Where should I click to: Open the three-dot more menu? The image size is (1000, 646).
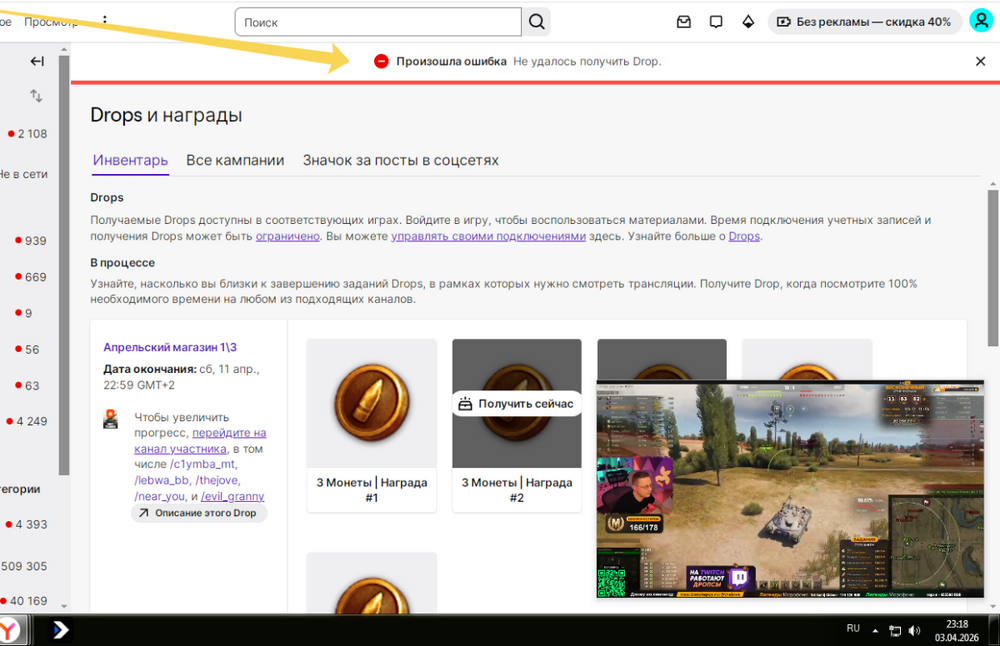105,20
